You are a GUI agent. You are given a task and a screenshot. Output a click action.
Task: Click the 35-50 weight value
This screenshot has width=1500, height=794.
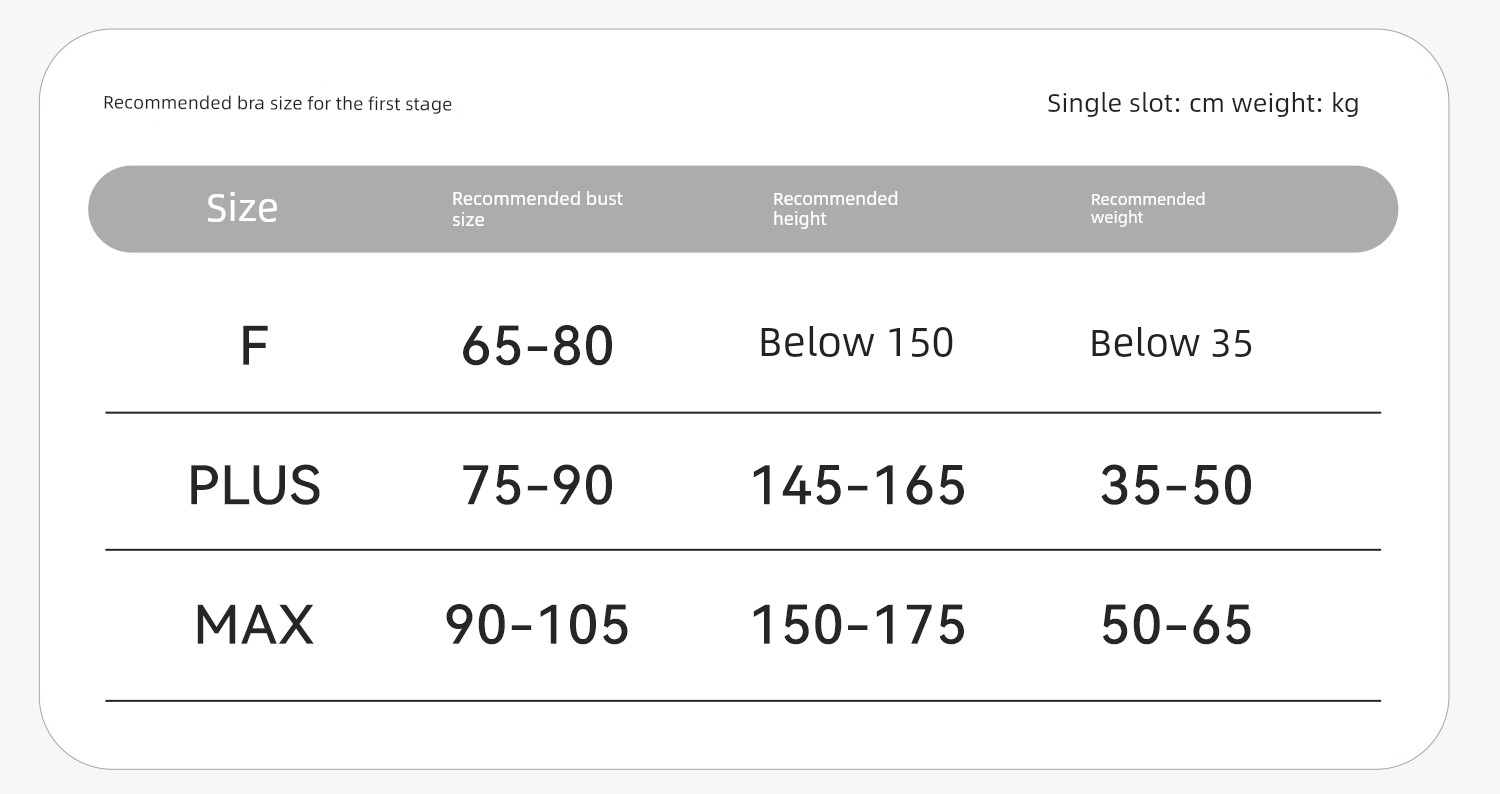[1176, 486]
